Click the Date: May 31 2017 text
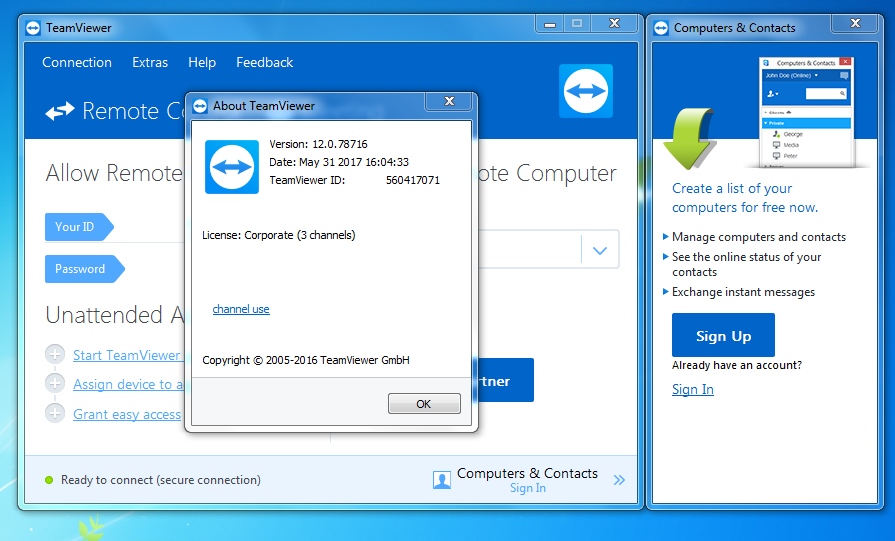 [339, 162]
